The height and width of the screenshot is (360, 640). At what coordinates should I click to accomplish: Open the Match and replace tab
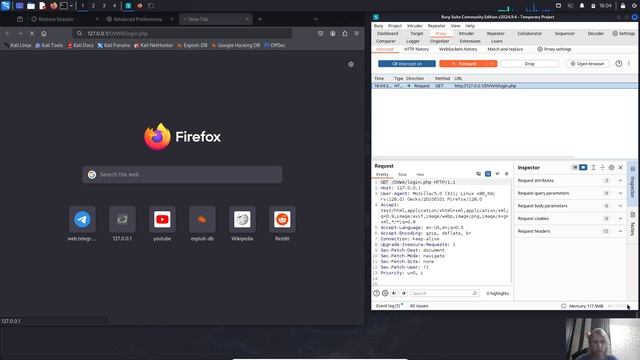505,49
